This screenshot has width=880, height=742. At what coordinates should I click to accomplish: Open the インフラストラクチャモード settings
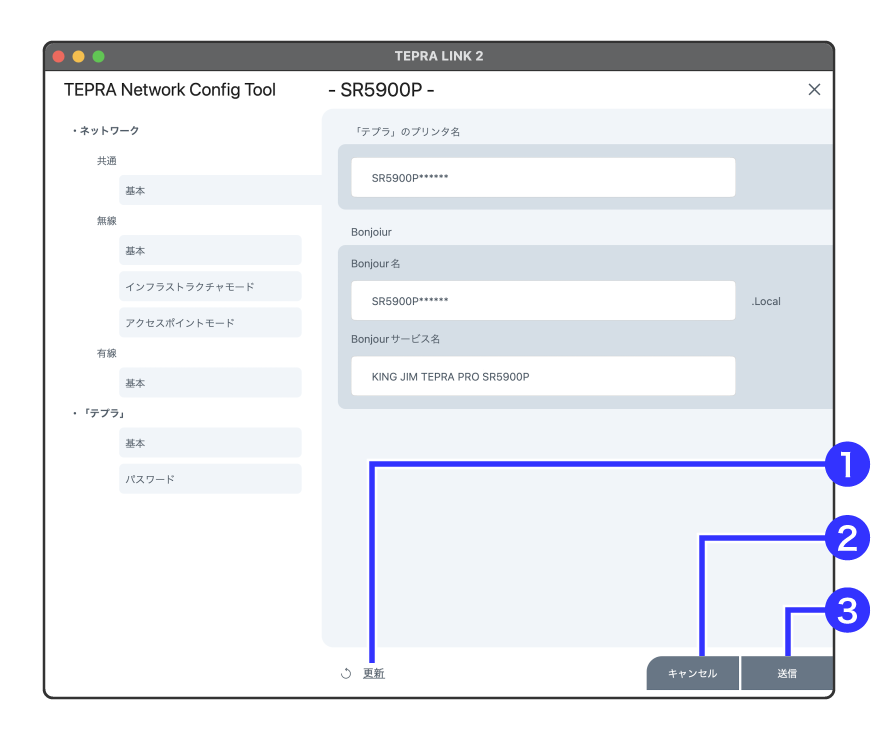point(210,286)
